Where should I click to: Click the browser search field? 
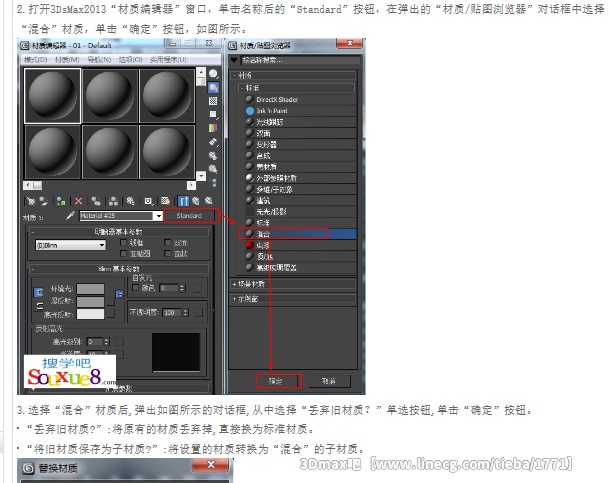[300, 60]
